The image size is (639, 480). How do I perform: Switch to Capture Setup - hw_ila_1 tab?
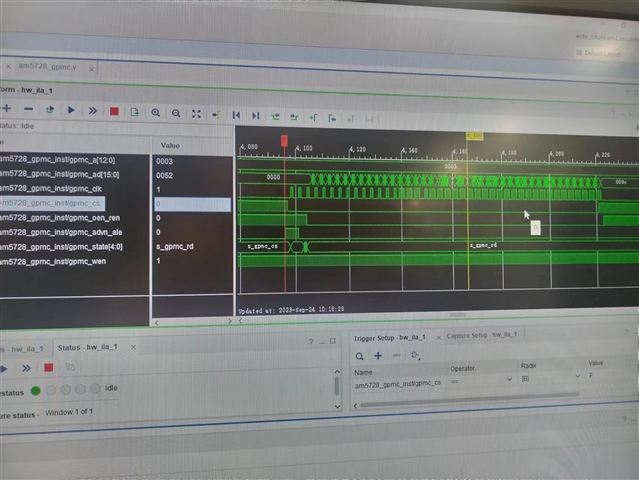pyautogui.click(x=482, y=335)
